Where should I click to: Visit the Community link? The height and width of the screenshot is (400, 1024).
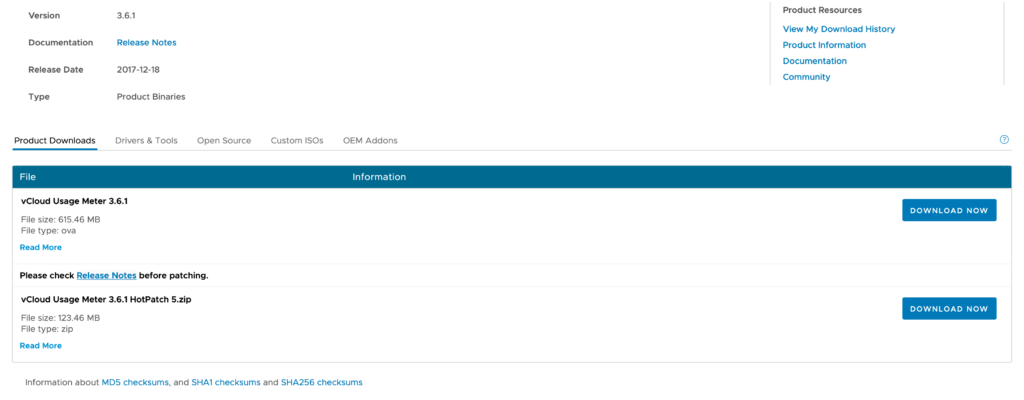pos(807,76)
